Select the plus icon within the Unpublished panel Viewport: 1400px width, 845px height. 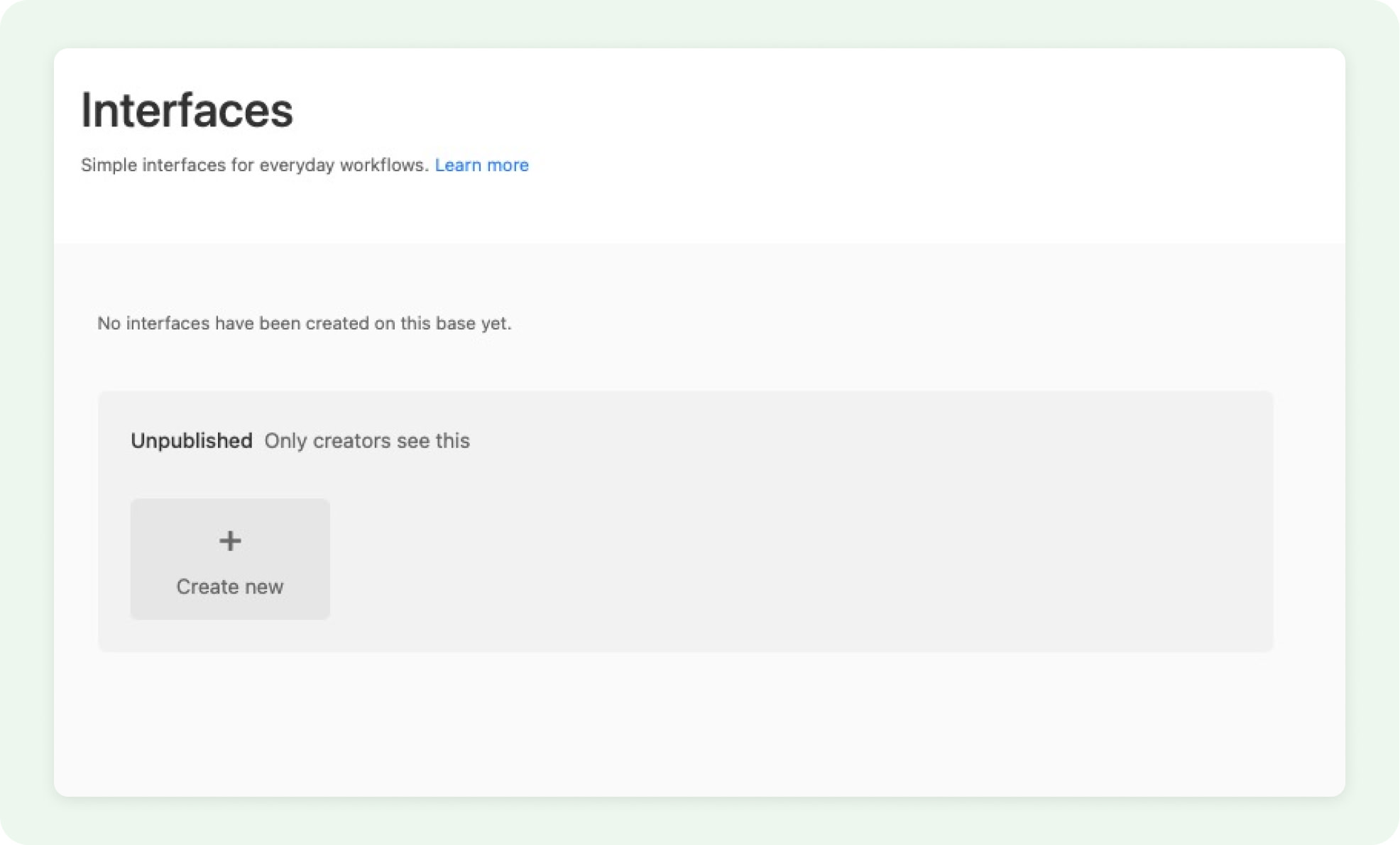[229, 540]
